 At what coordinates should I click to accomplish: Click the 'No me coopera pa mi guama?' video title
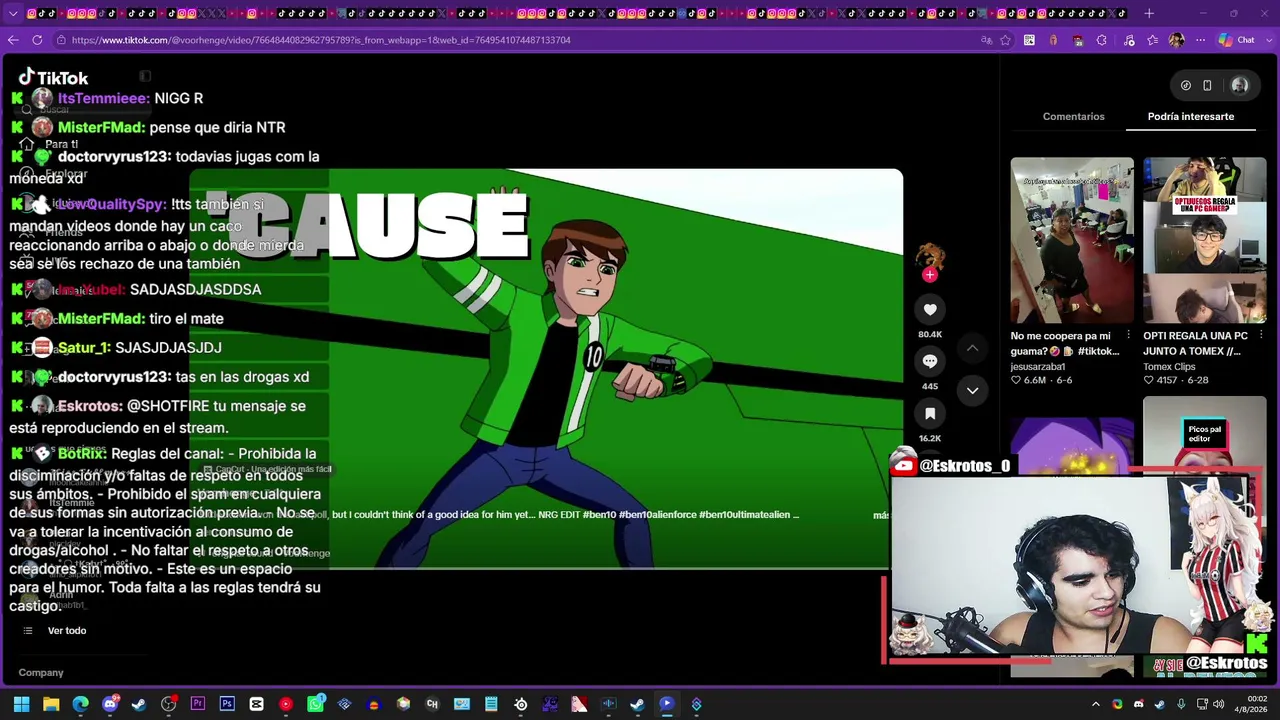[1065, 344]
